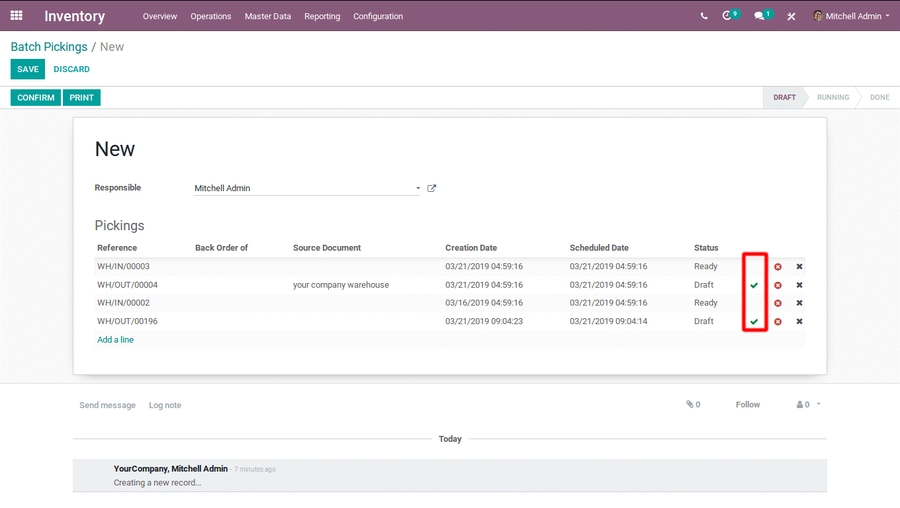Cancel picking WH/IN/00003 using red icon
900x508 pixels.
pyautogui.click(x=778, y=267)
